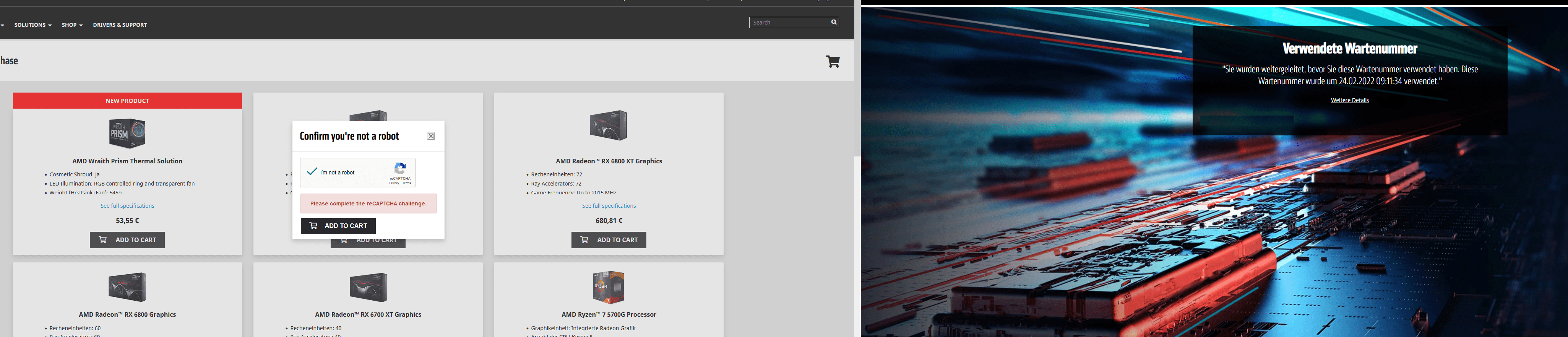The width and height of the screenshot is (1568, 337).
Task: Click the cart icon in dialog Add to Cart
Action: [x=313, y=225]
